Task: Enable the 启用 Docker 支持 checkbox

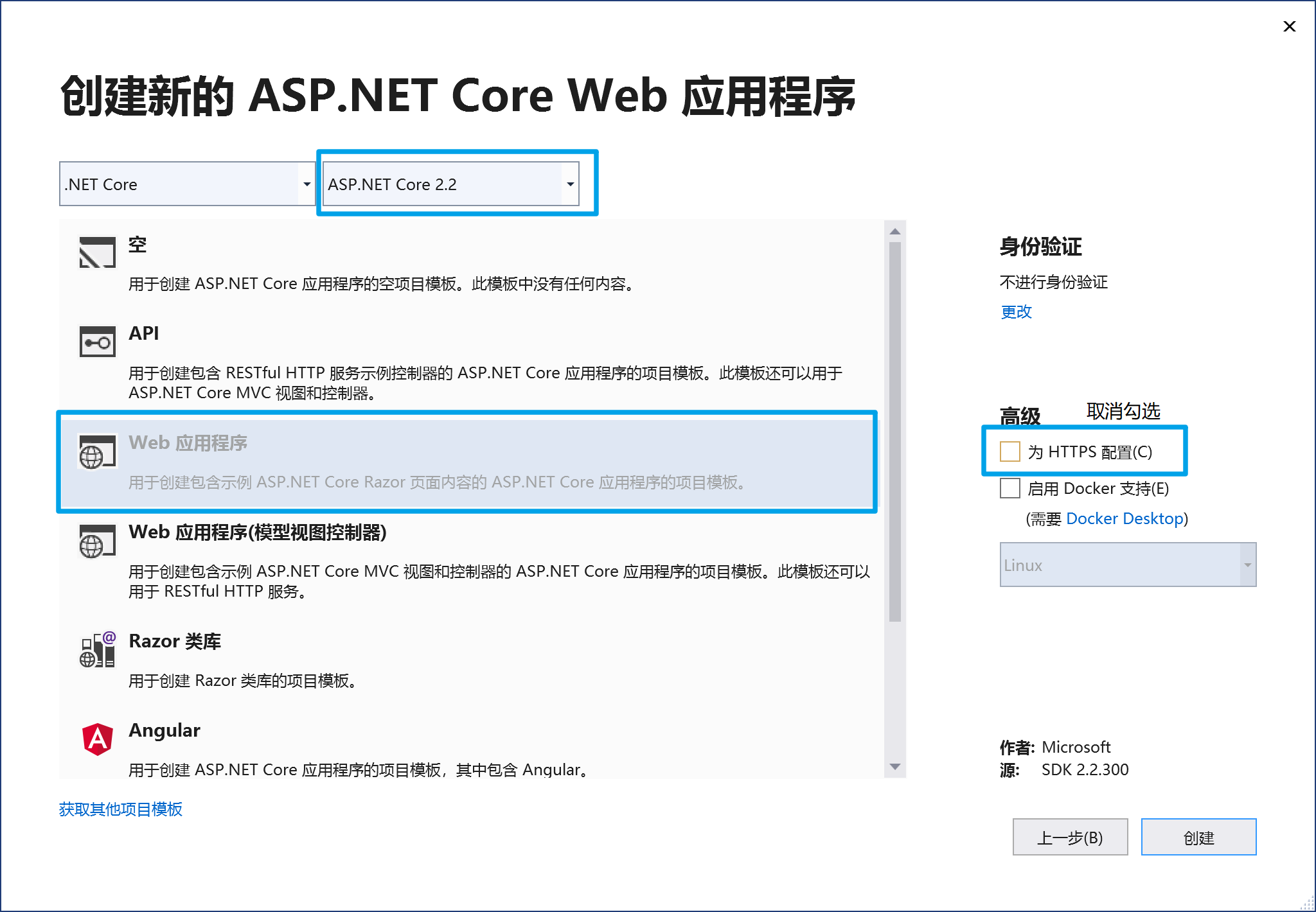Action: pyautogui.click(x=1010, y=488)
